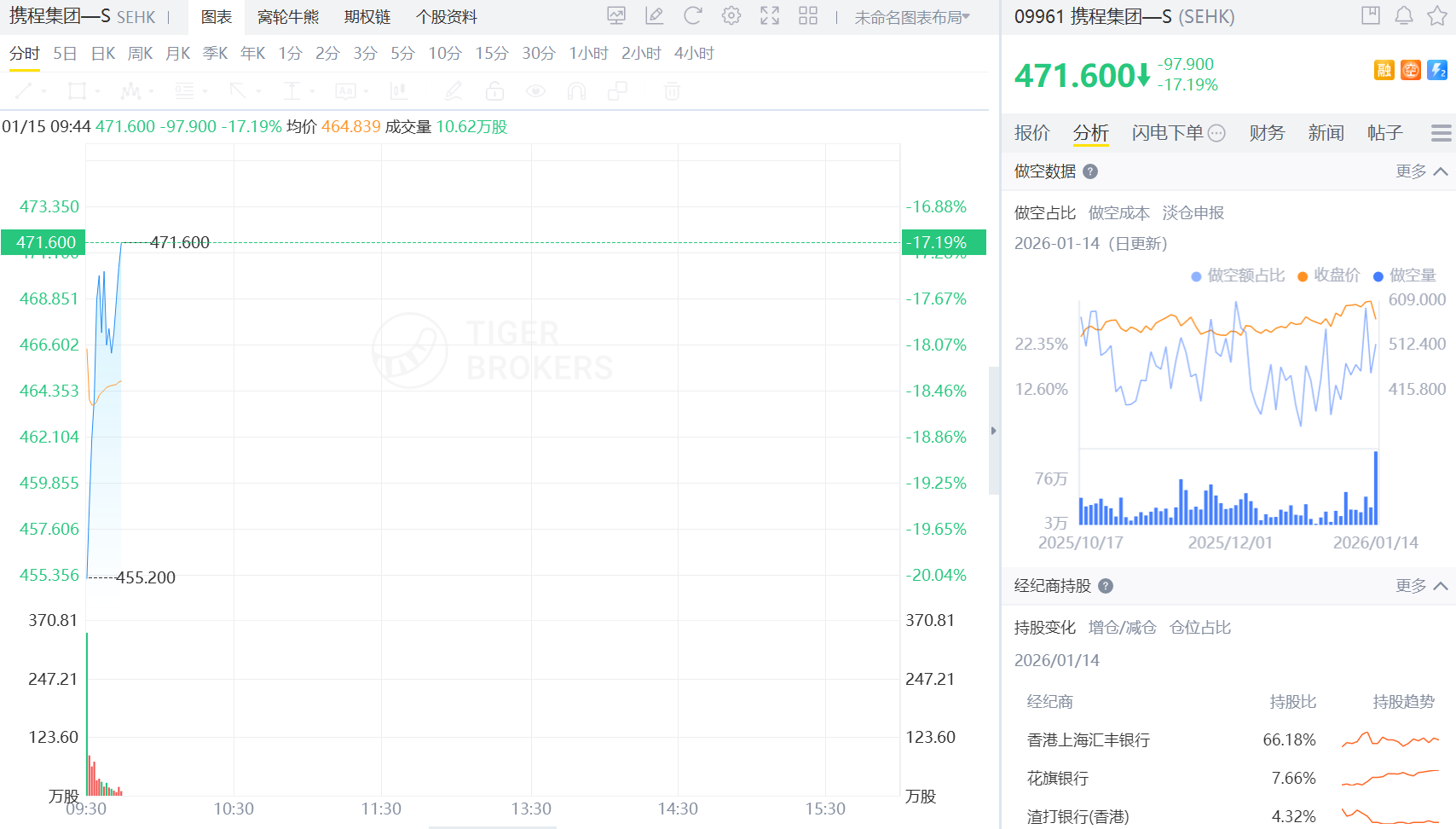Screen dimensions: 1456x829
Task: Collapse the 经纪商持股 section
Action: (1442, 586)
